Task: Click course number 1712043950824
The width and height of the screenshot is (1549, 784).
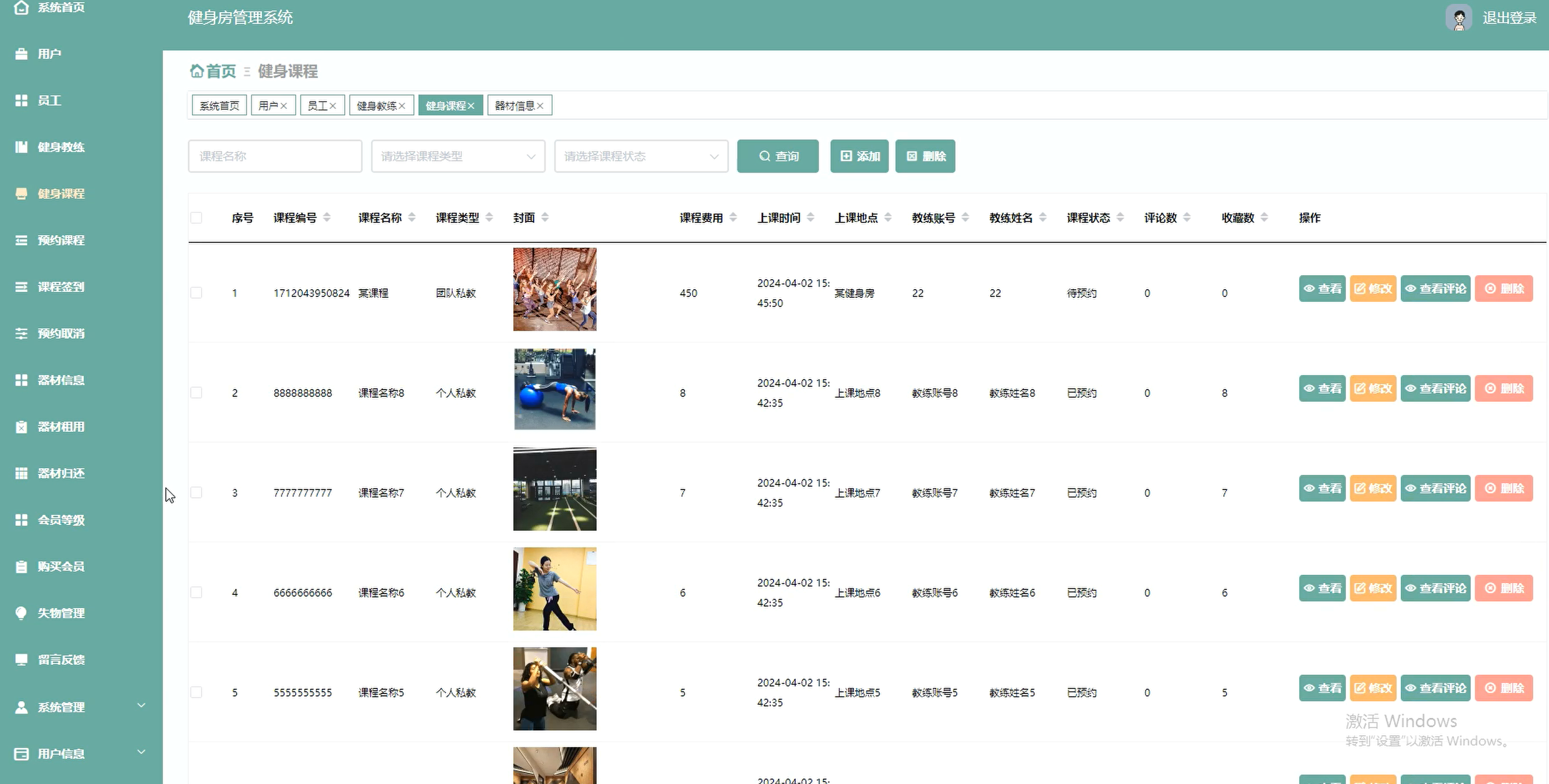Action: [311, 293]
